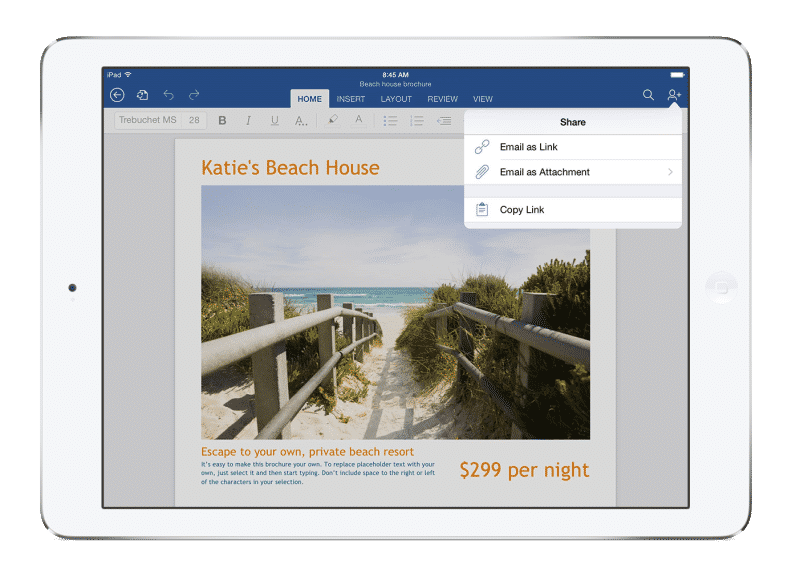Undo the last action

click(x=168, y=95)
